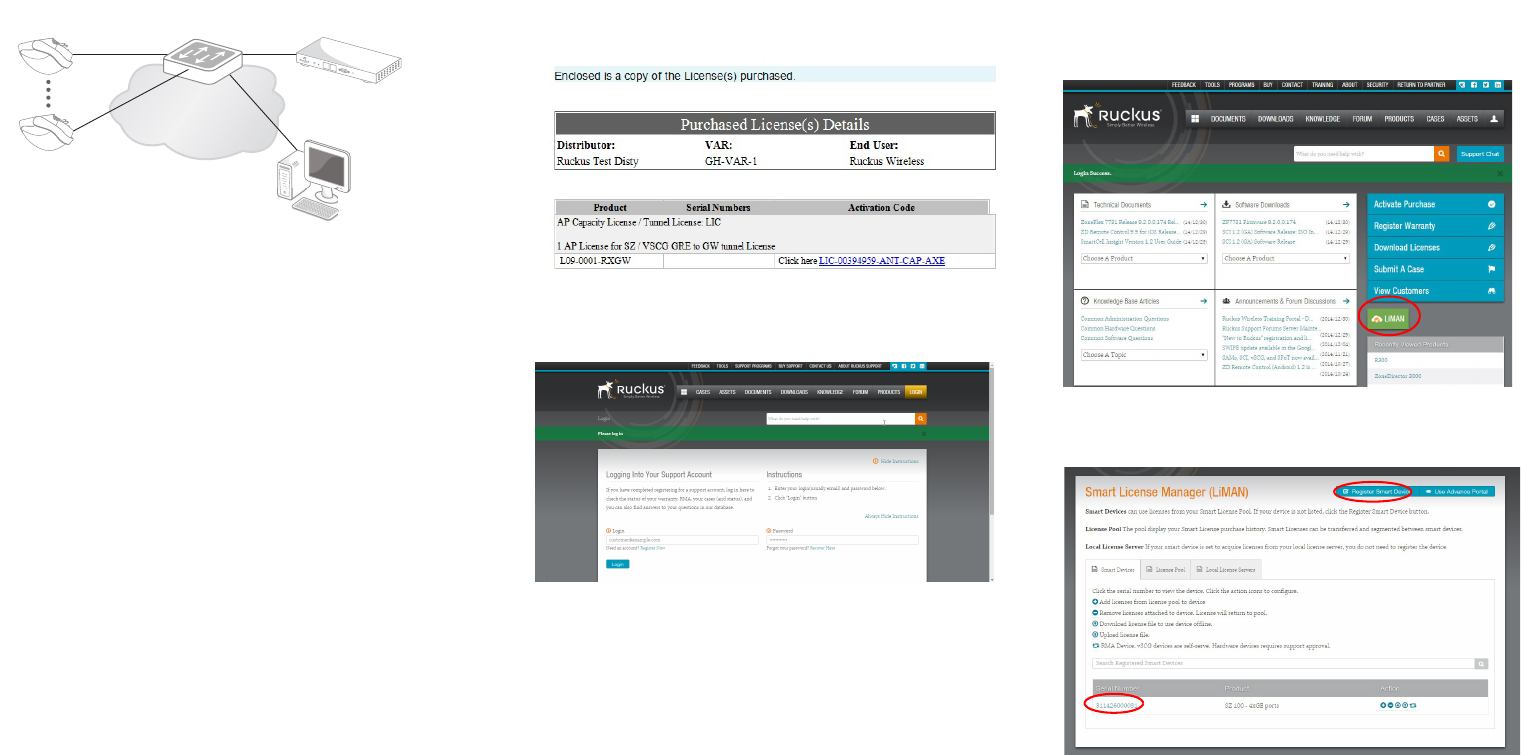Screen dimensions: 1521x755
Task: Open the grid menu icon on the login page
Action: (x=684, y=392)
